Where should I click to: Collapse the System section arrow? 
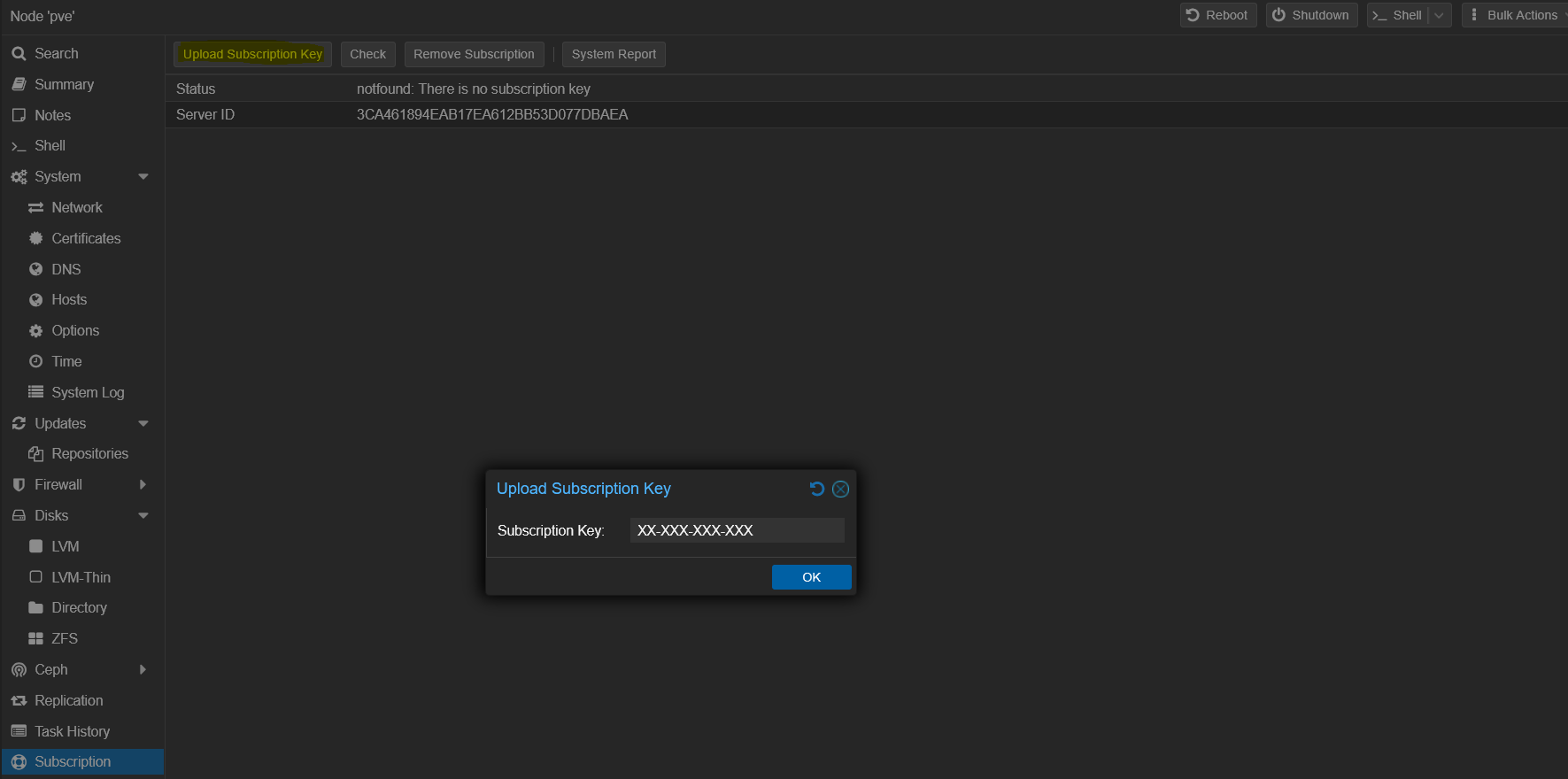click(x=143, y=177)
